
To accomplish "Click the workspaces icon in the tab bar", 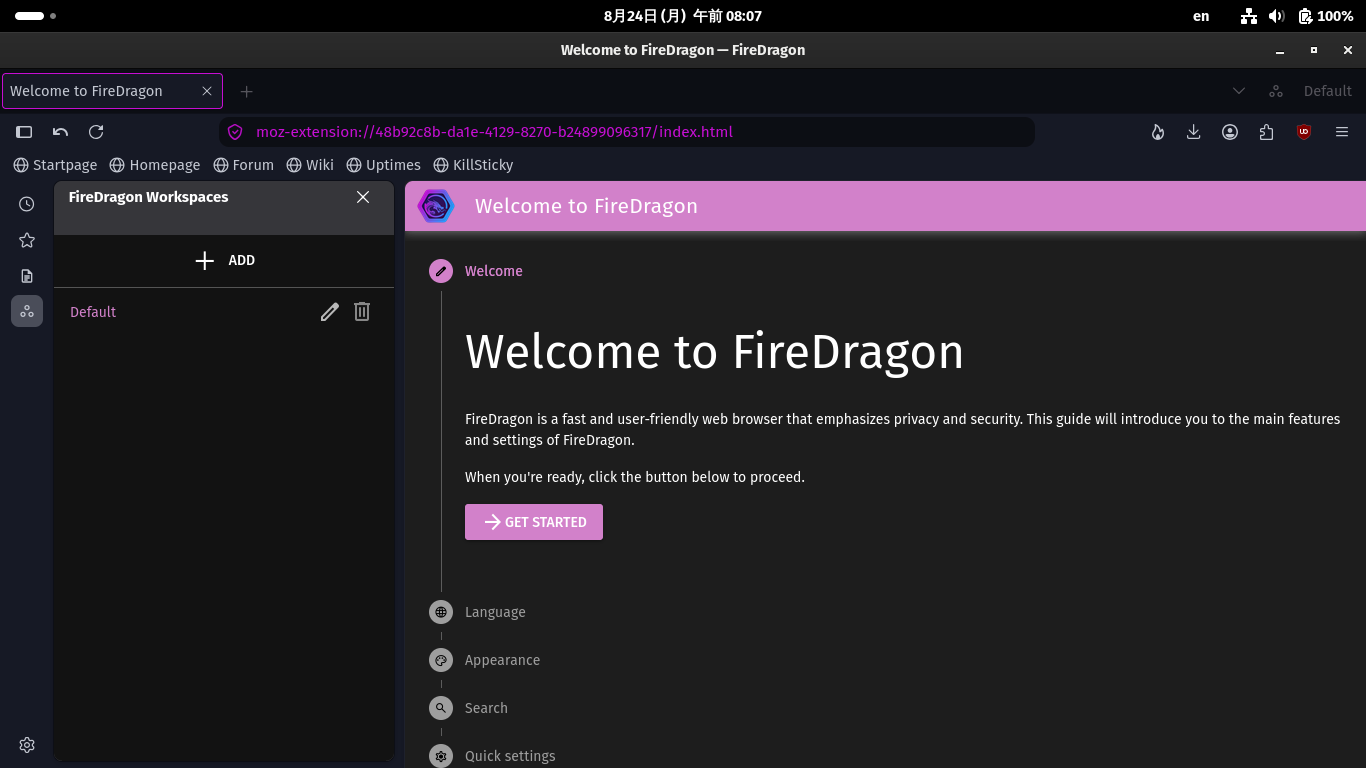I will coord(1276,91).
